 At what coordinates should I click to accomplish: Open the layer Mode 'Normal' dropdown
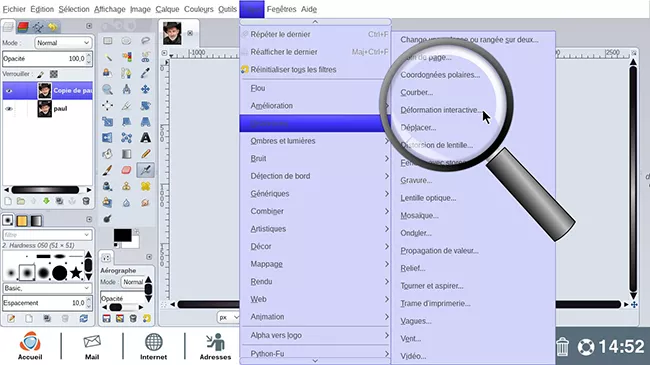point(63,43)
